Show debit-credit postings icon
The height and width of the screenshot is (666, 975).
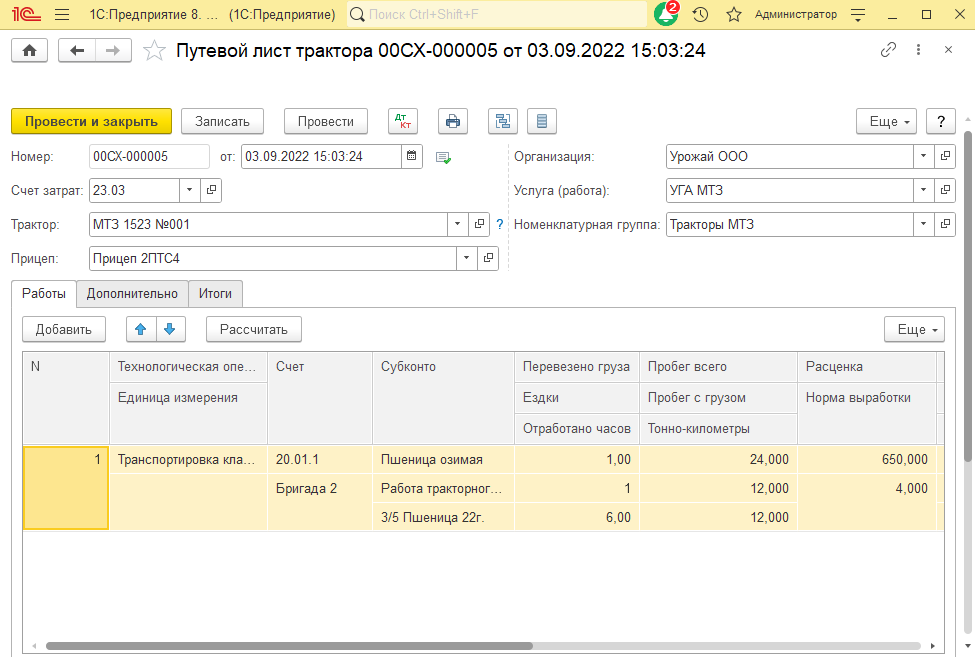pyautogui.click(x=403, y=121)
